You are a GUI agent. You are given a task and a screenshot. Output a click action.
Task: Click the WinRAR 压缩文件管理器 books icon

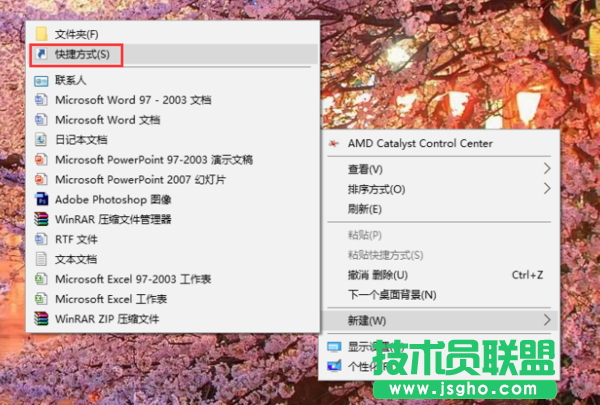point(41,219)
